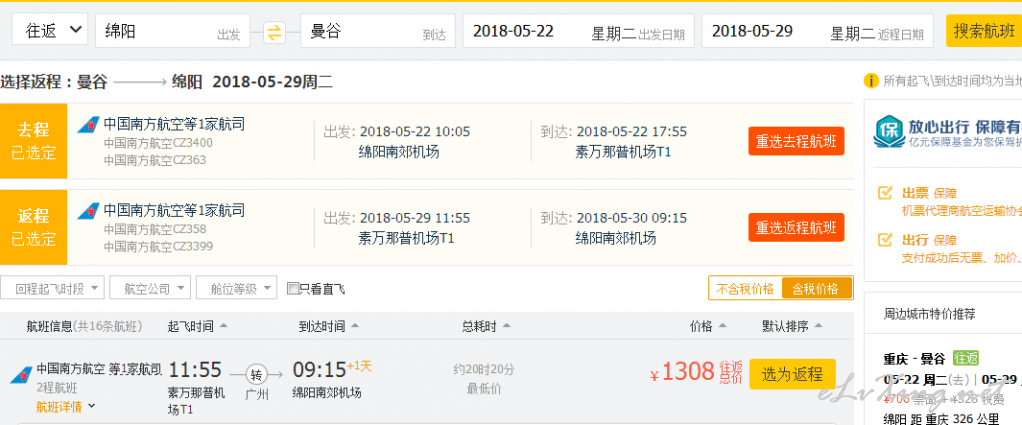Image resolution: width=1022 pixels, height=425 pixels.
Task: Click 选为返程 for the ¥1308 flight
Action: [792, 374]
